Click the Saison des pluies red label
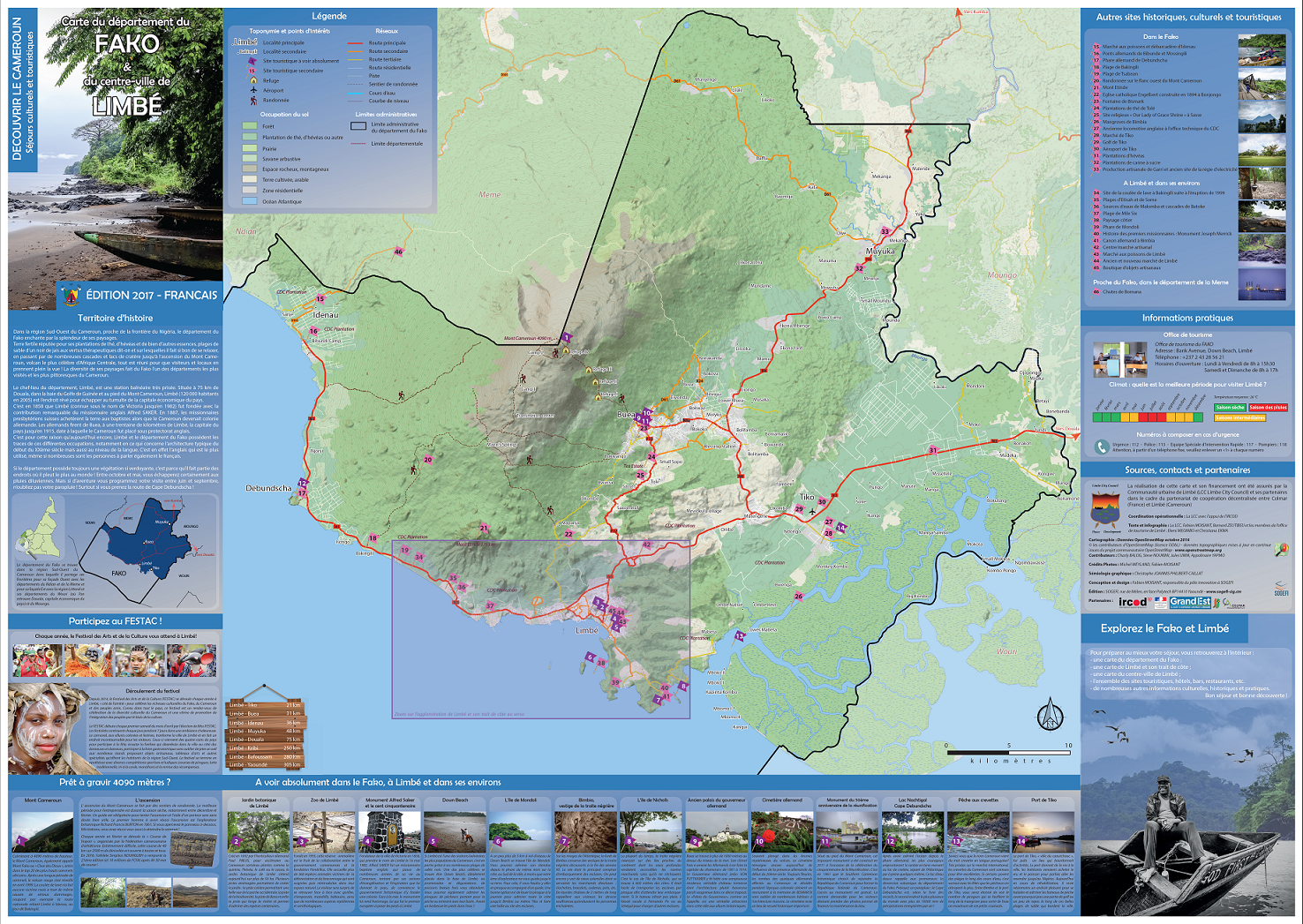 click(1268, 408)
